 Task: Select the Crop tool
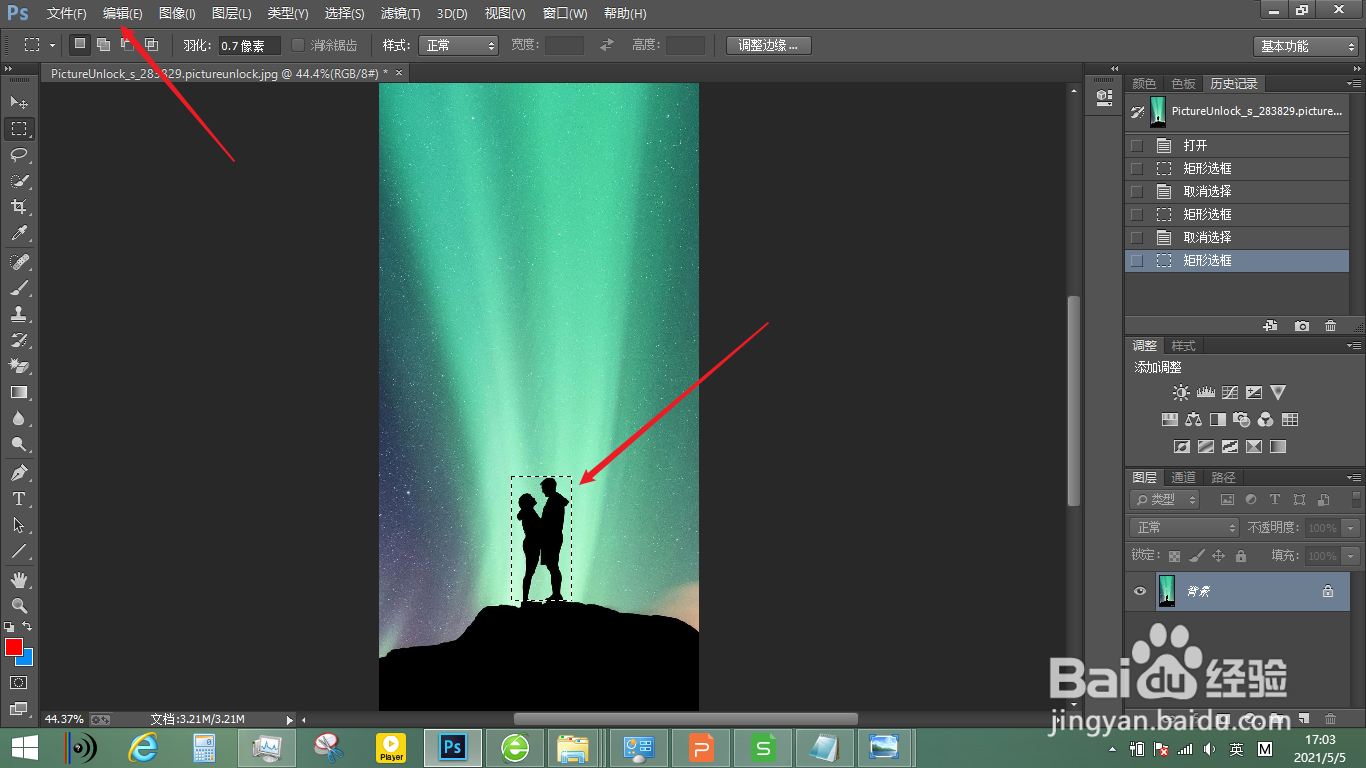[19, 207]
